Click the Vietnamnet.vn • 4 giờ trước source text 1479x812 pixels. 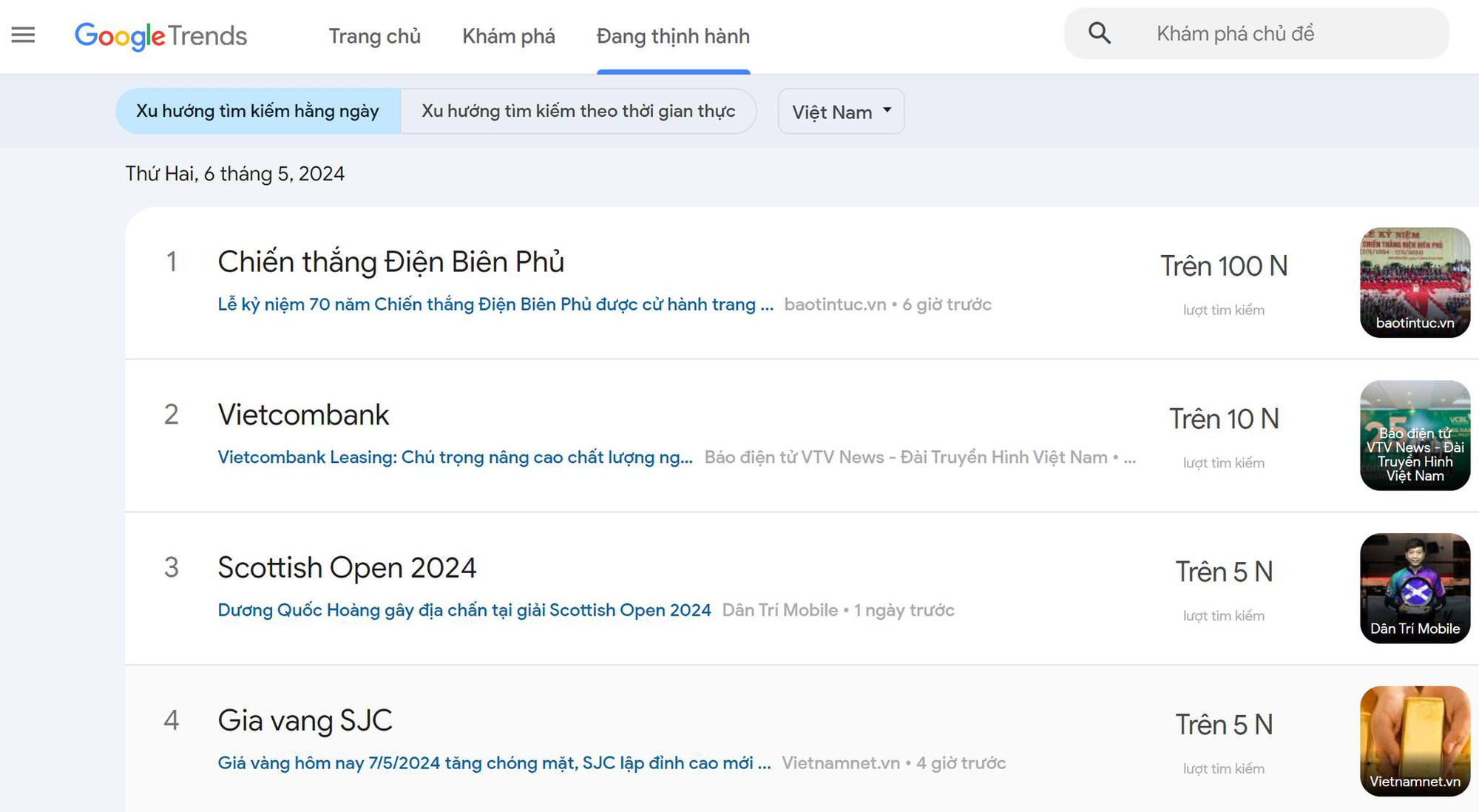click(893, 763)
